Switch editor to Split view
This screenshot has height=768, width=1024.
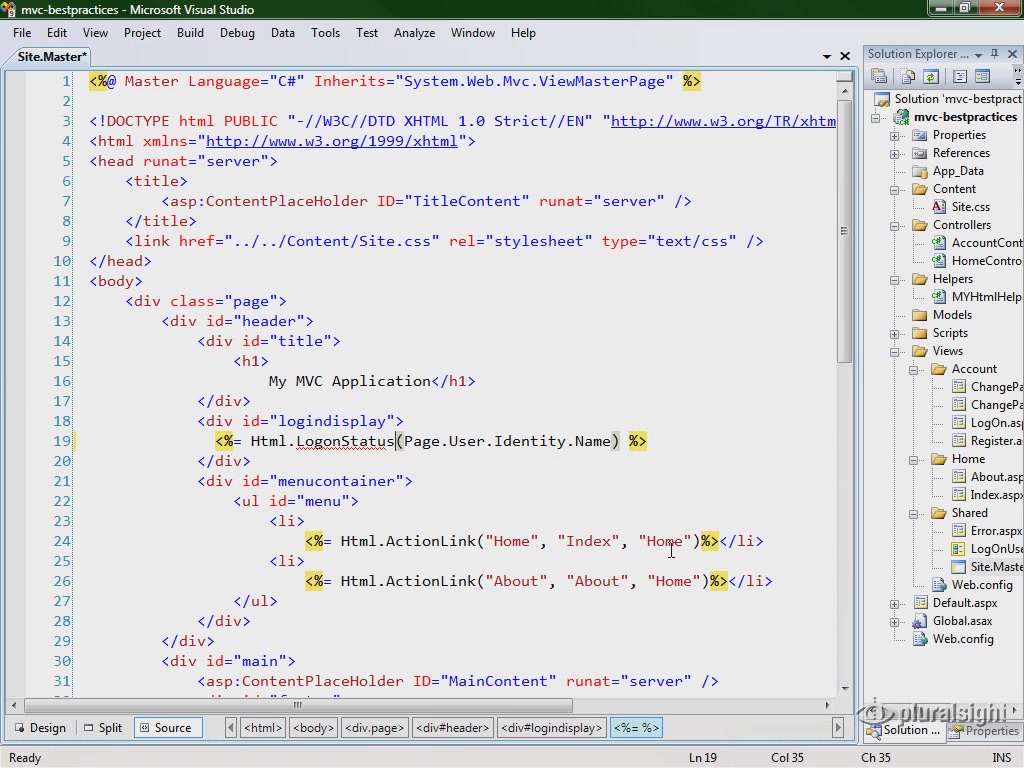click(103, 728)
